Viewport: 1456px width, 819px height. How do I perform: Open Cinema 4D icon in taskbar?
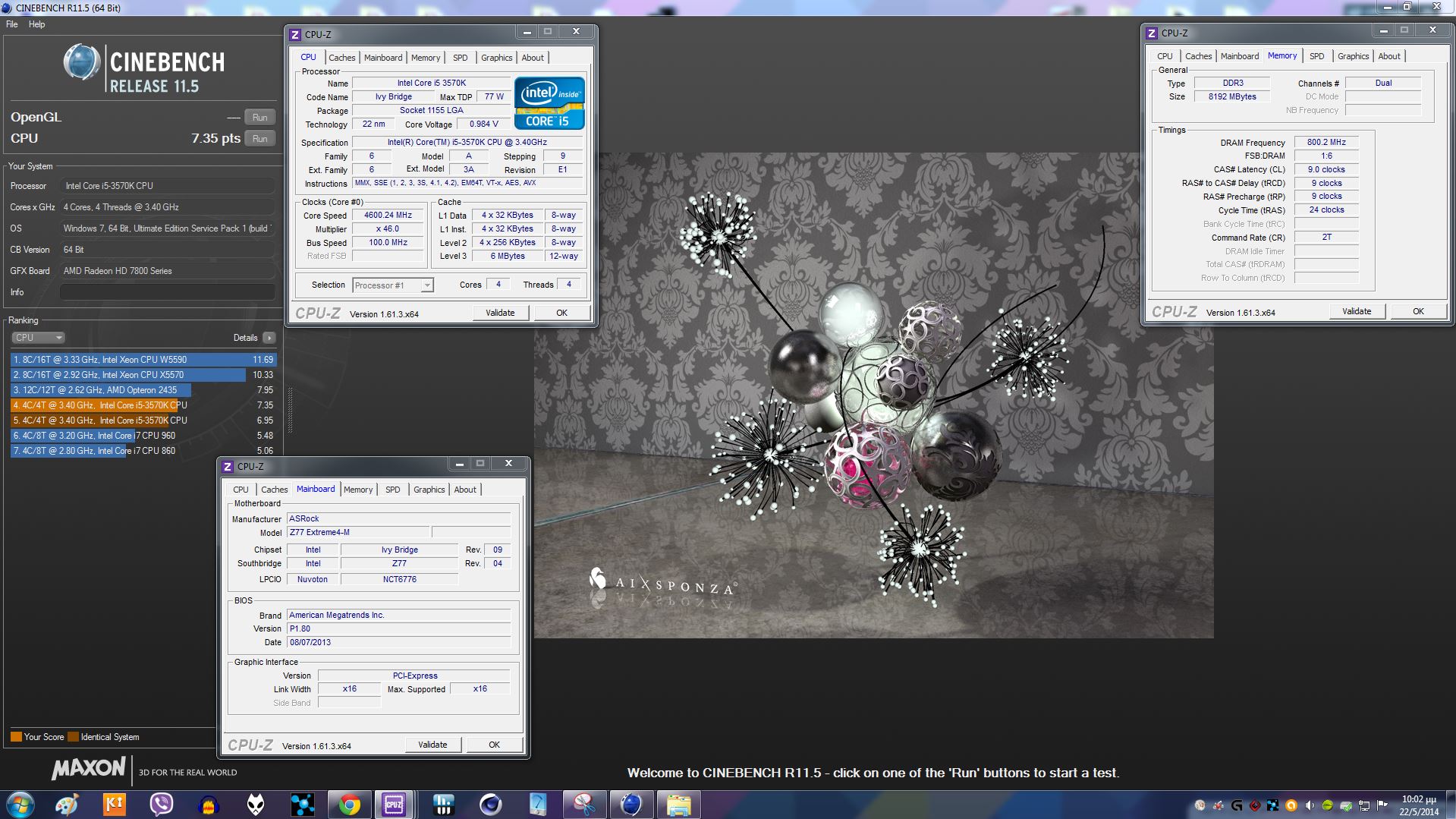(x=490, y=805)
